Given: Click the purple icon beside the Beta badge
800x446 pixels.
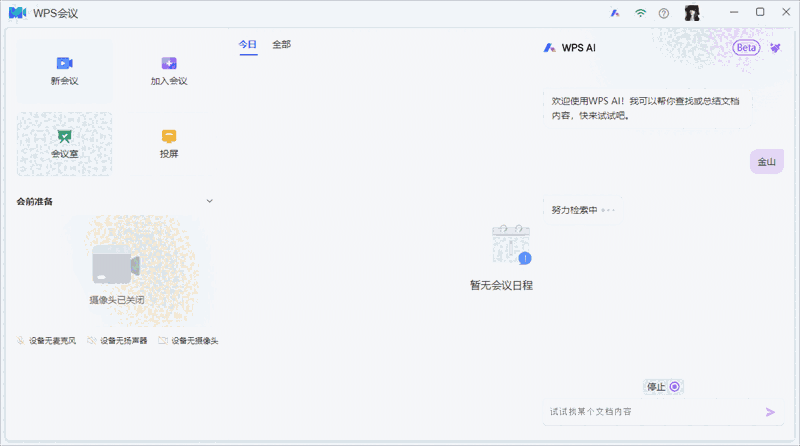Looking at the screenshot, I should (776, 48).
